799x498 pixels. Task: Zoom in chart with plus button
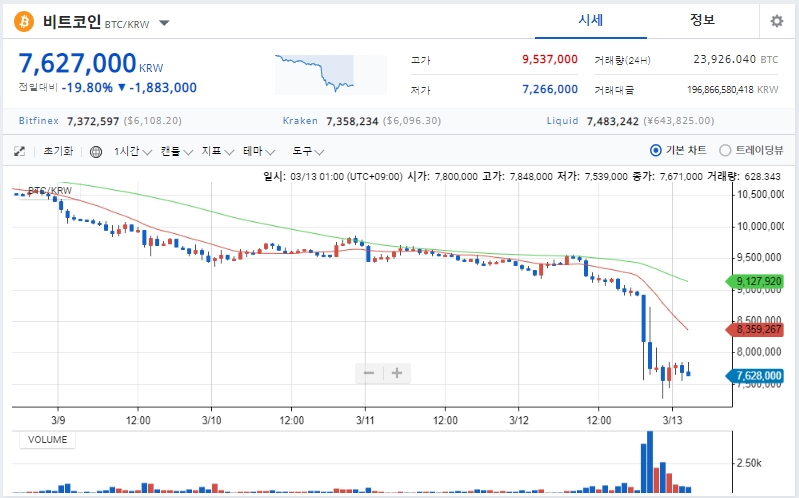coord(396,373)
